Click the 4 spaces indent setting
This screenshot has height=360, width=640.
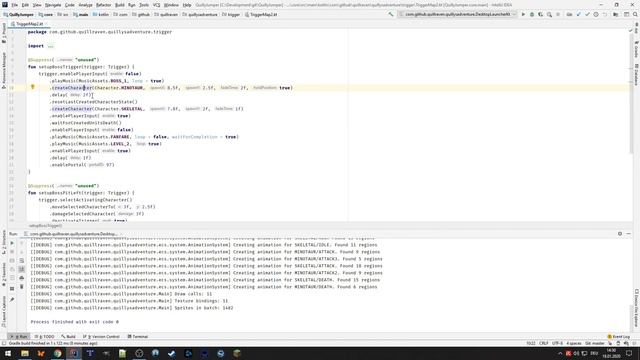pos(573,343)
